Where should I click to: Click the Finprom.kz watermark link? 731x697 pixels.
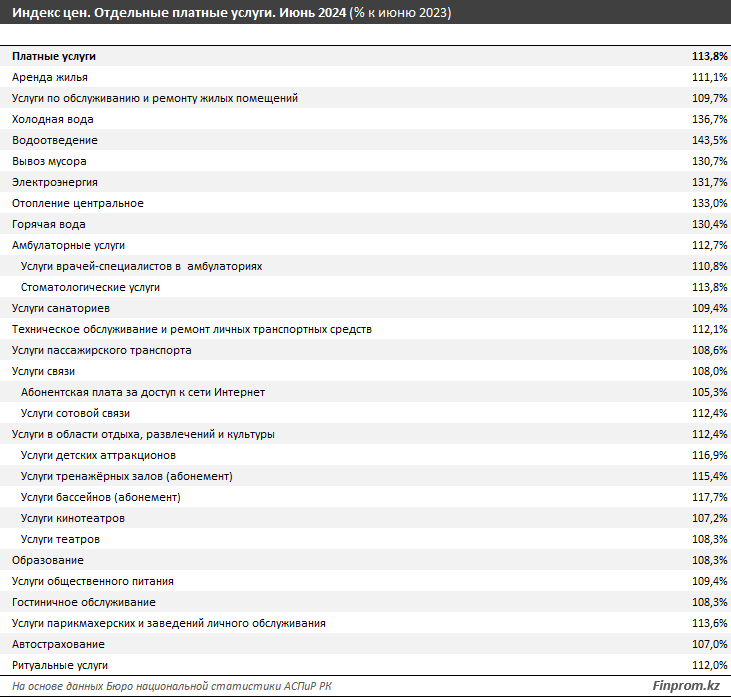[685, 686]
